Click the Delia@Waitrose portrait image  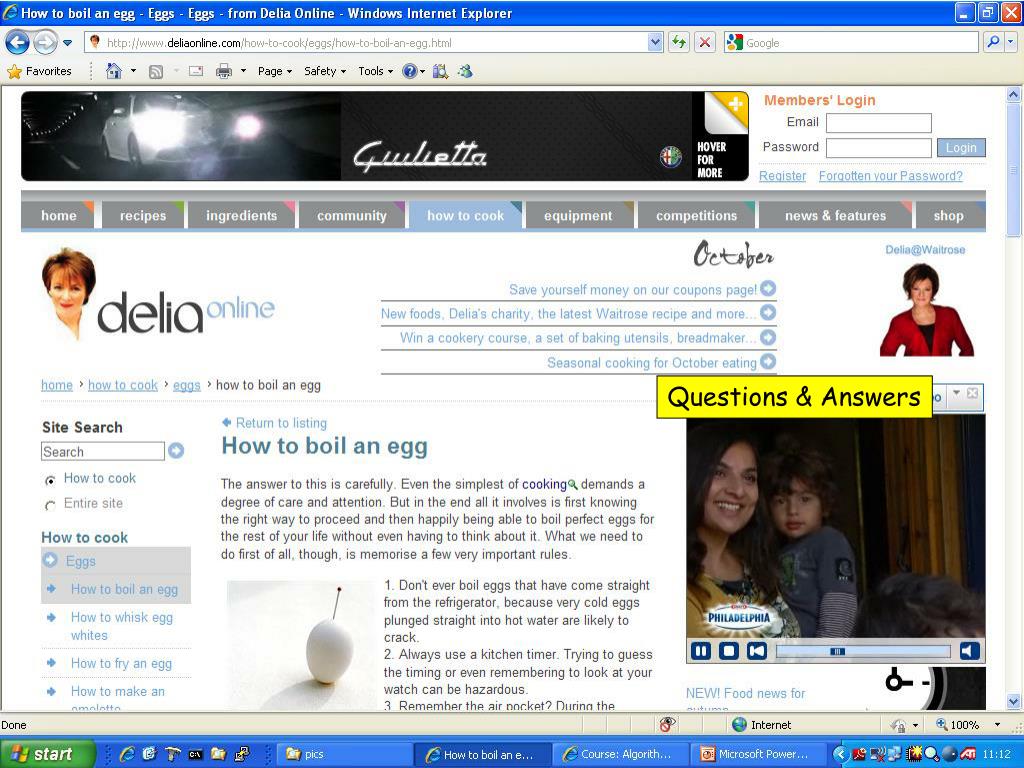926,310
